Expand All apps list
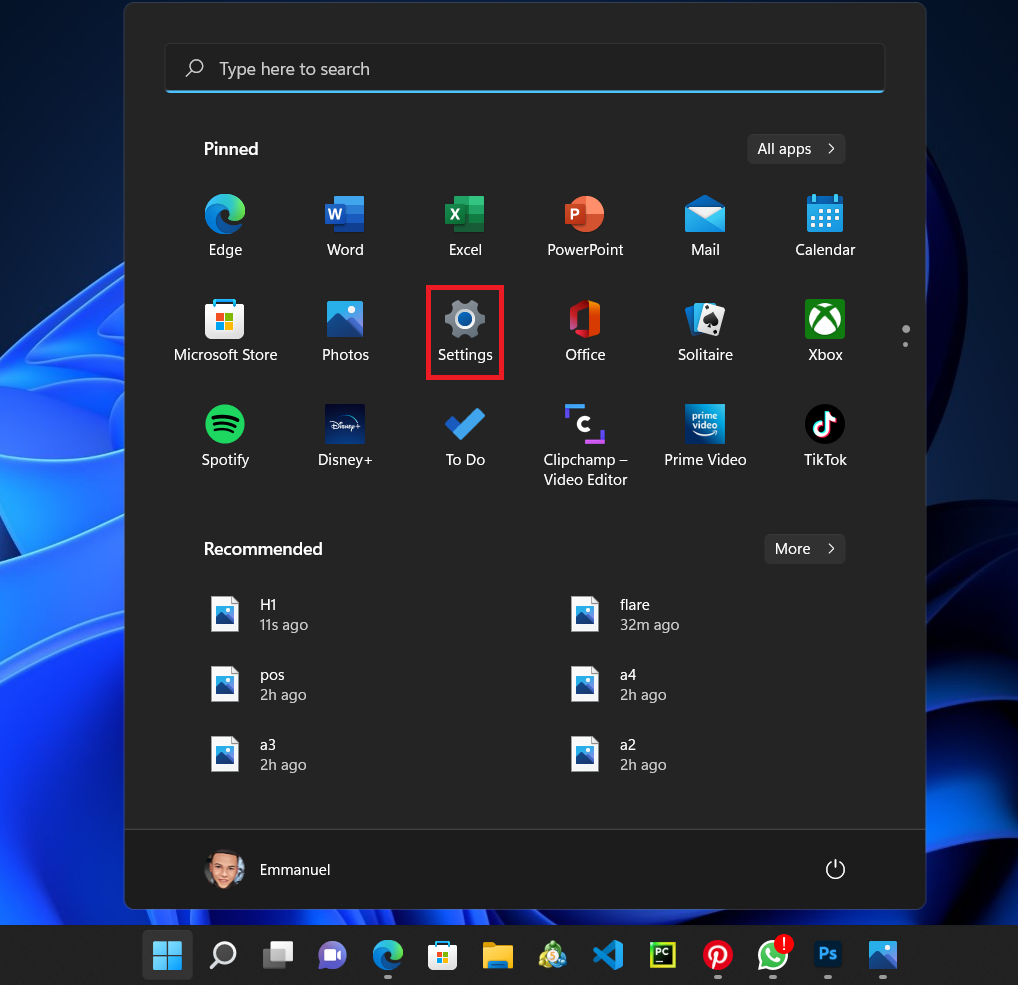 pos(796,149)
